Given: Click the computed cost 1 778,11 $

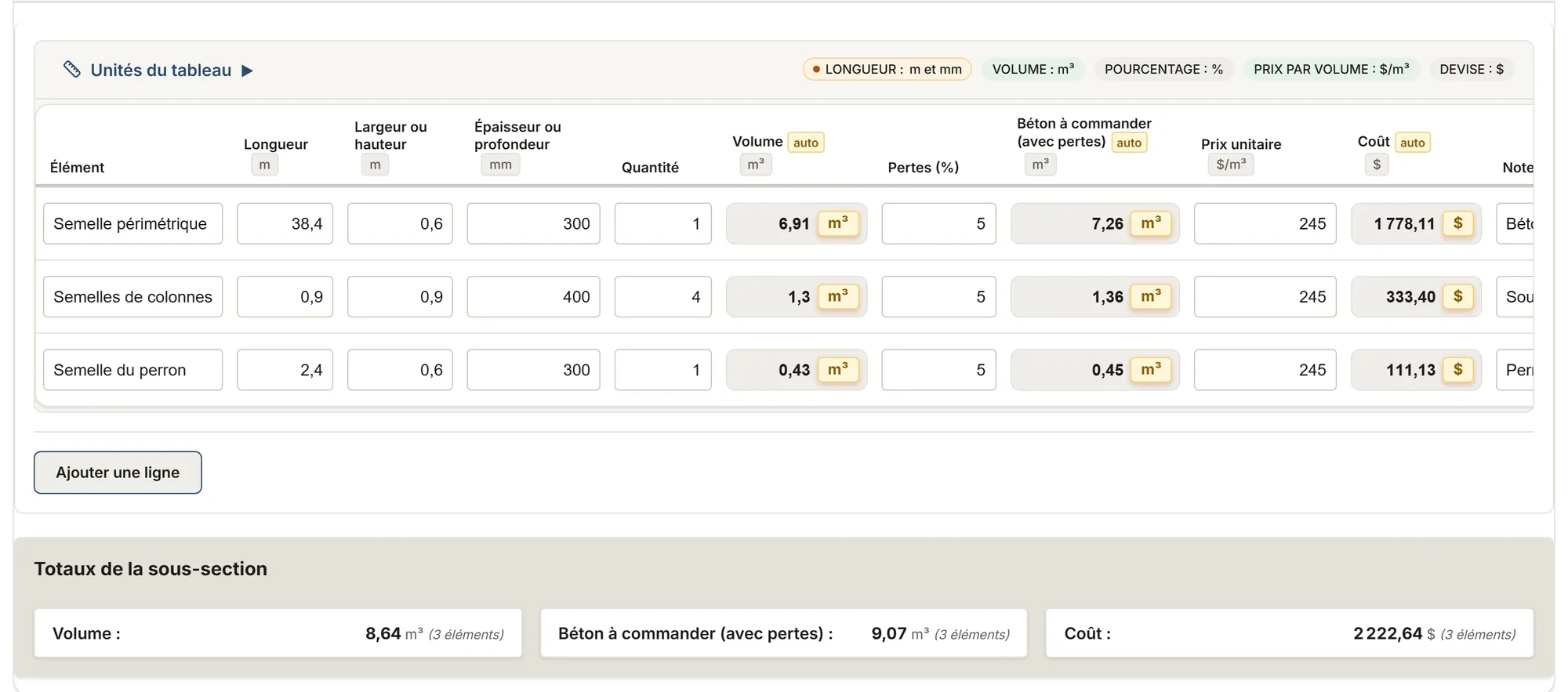Looking at the screenshot, I should click(x=1416, y=223).
